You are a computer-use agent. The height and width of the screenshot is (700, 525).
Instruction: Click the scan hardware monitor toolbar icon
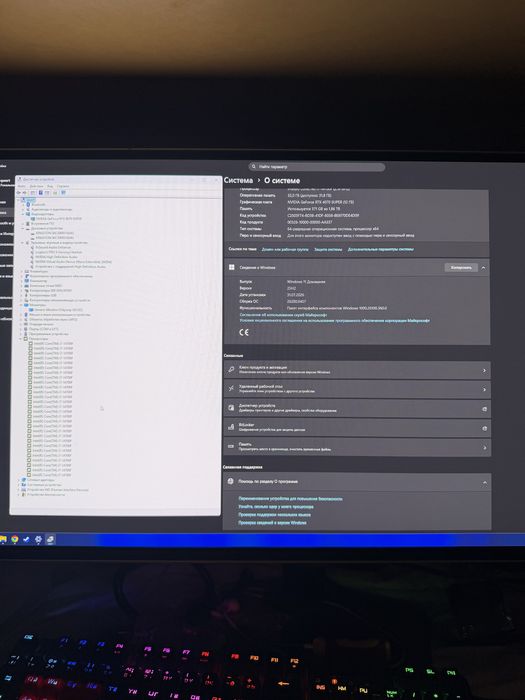(63, 193)
